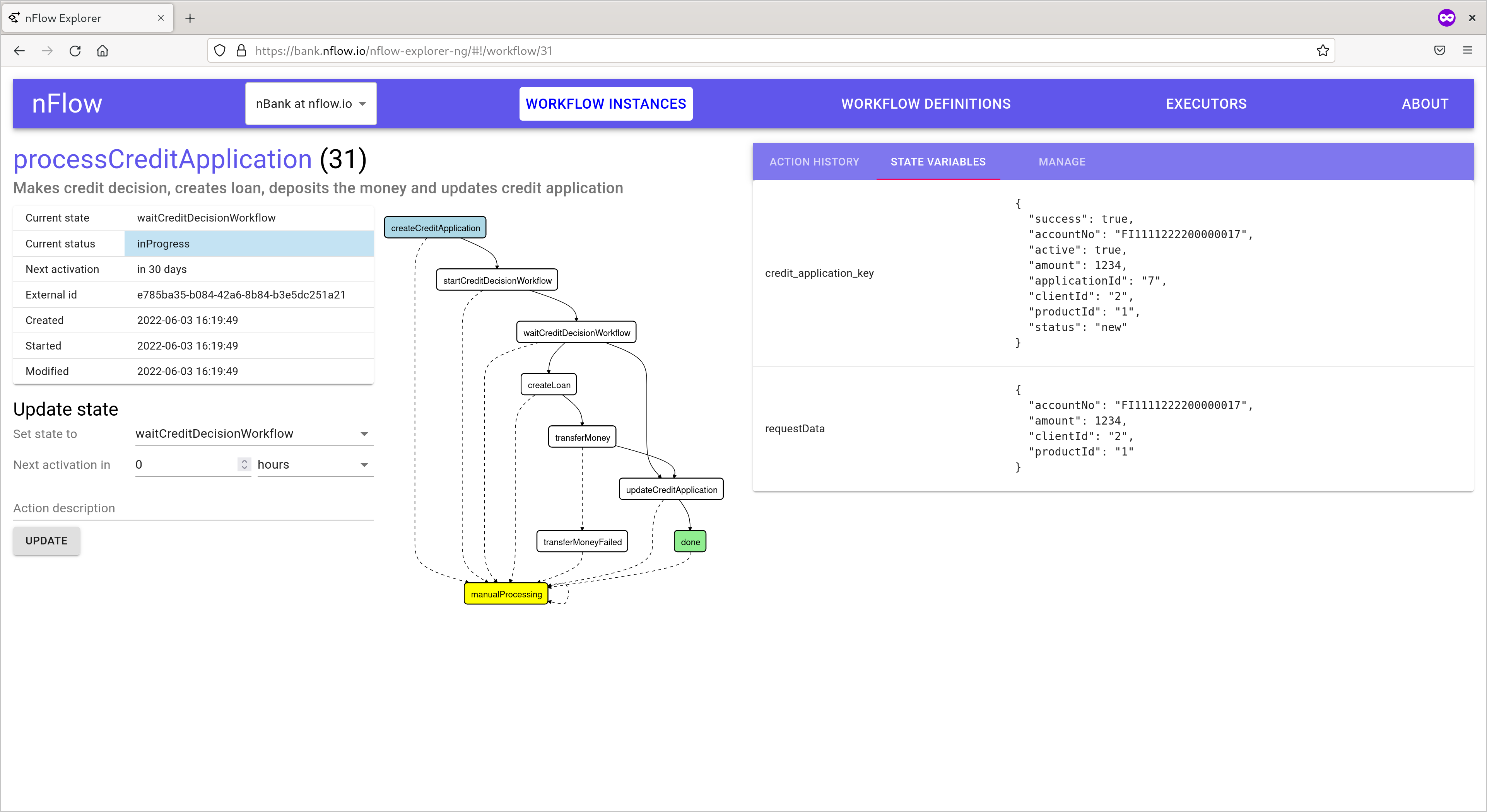Open the Firefox hamburger menu icon

pyautogui.click(x=1467, y=51)
